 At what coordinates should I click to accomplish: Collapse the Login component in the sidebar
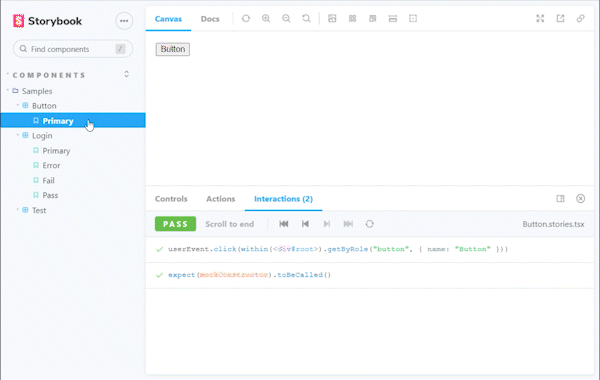click(42, 135)
